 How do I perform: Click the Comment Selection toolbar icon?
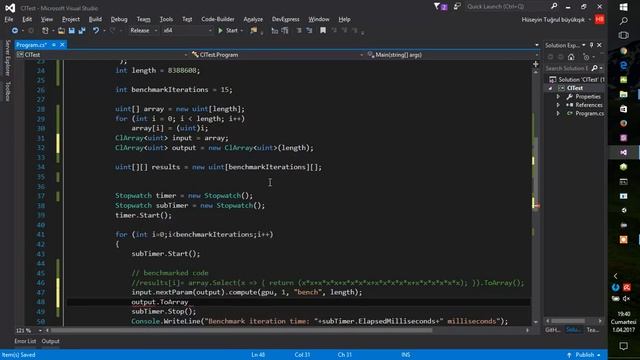coord(275,31)
